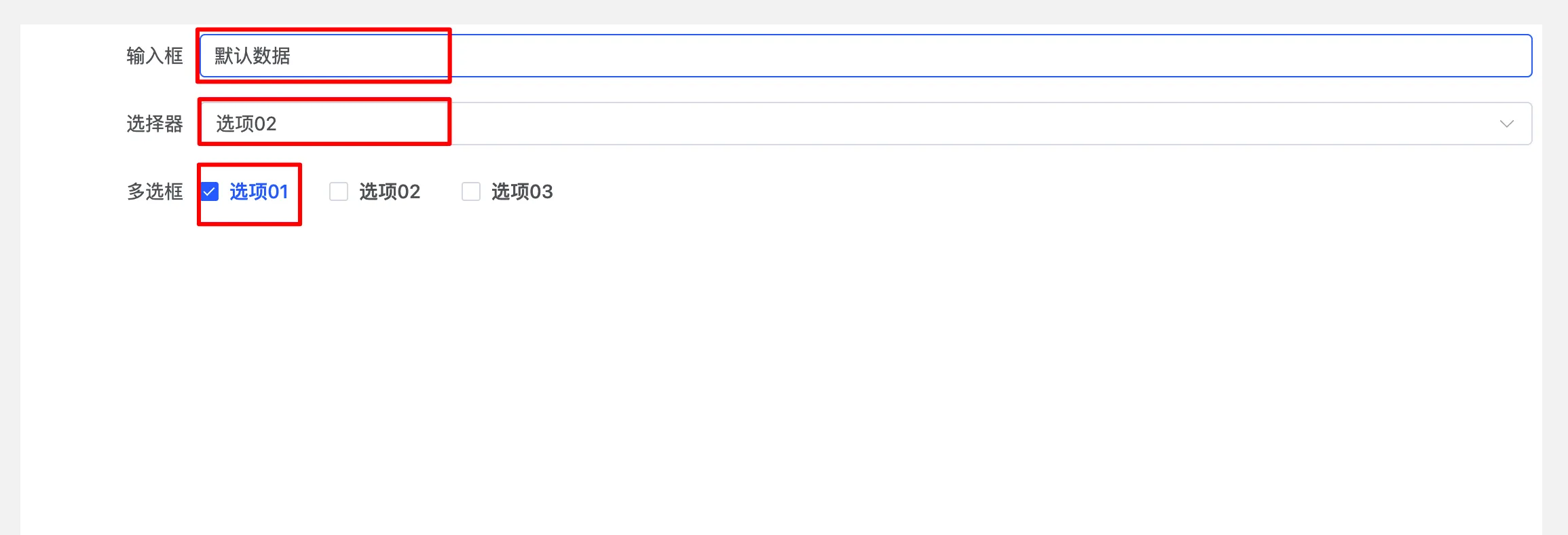1568x535 pixels.
Task: Click the blue 选项01 checkbox label text
Action: coord(259,192)
